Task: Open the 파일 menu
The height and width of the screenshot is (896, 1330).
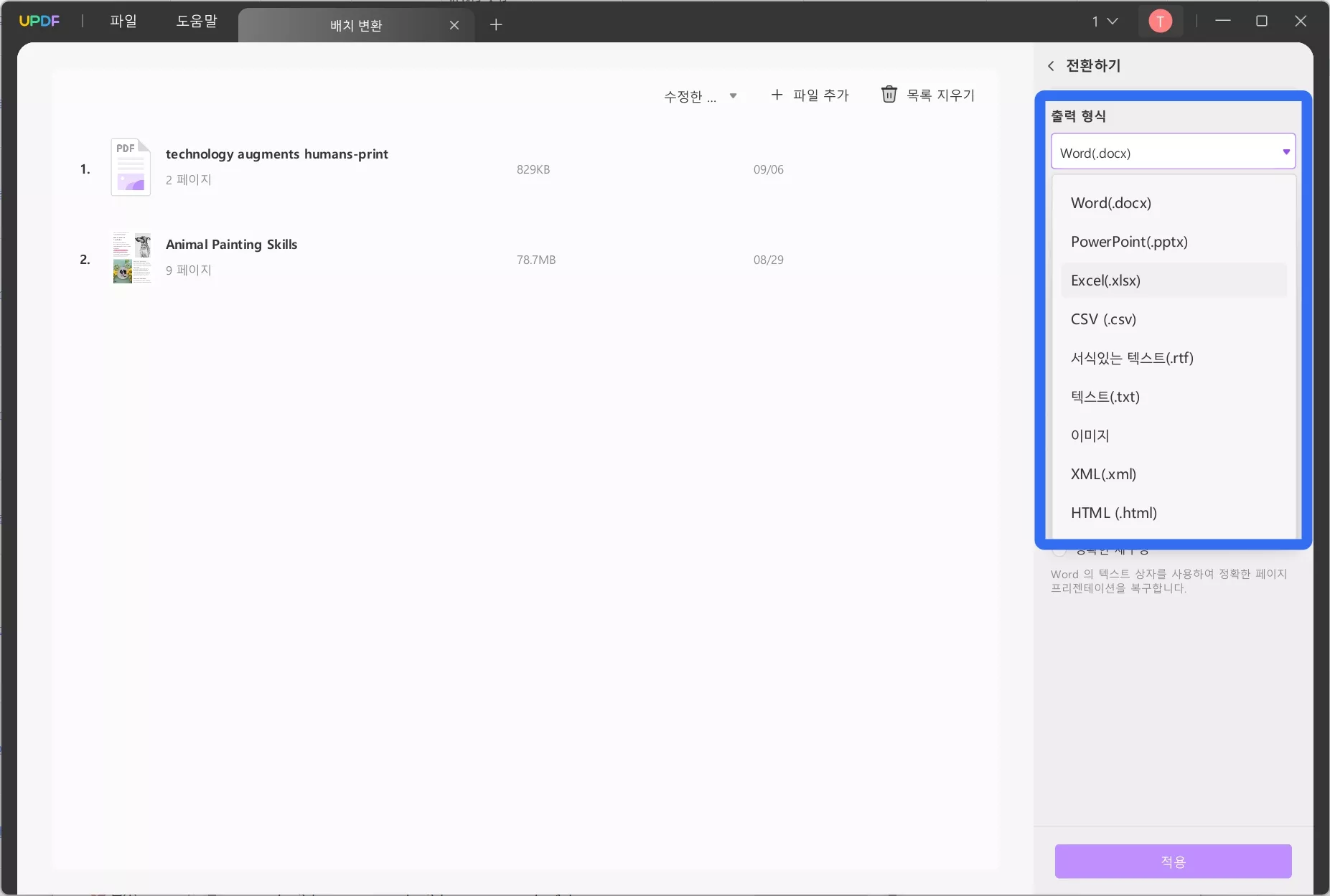Action: click(x=123, y=21)
